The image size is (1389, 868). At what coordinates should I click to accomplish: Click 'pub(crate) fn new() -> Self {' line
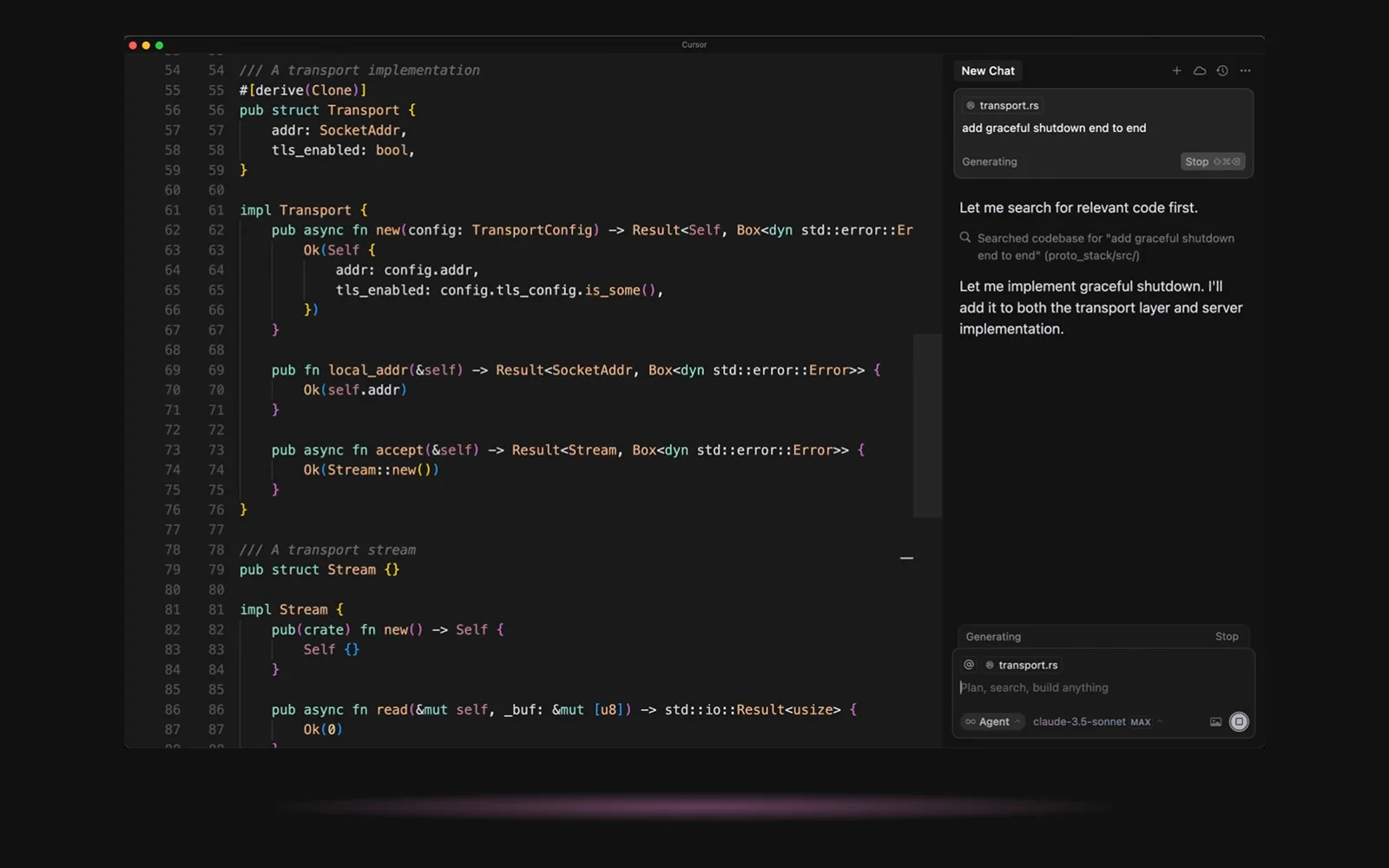click(387, 629)
